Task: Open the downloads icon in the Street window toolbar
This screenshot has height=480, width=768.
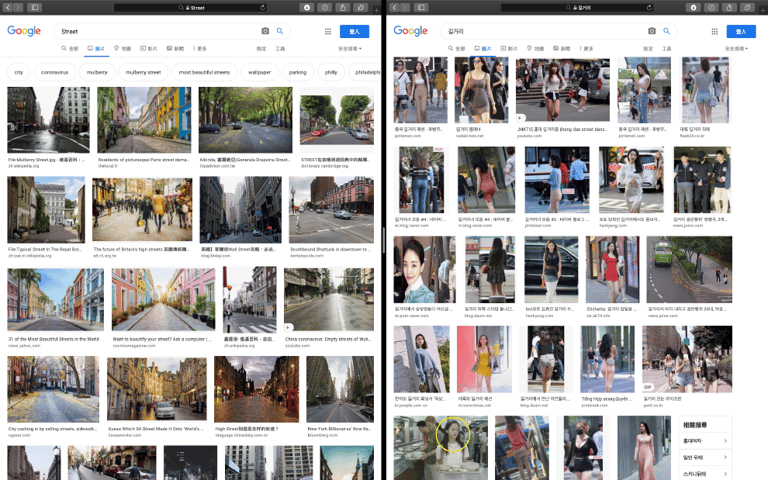Action: [x=307, y=7]
